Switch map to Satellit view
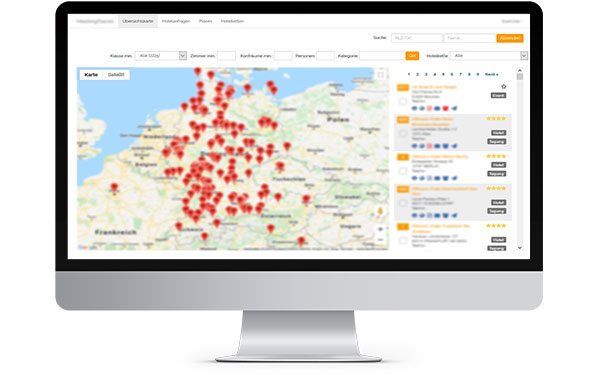600x375 pixels. pyautogui.click(x=116, y=75)
